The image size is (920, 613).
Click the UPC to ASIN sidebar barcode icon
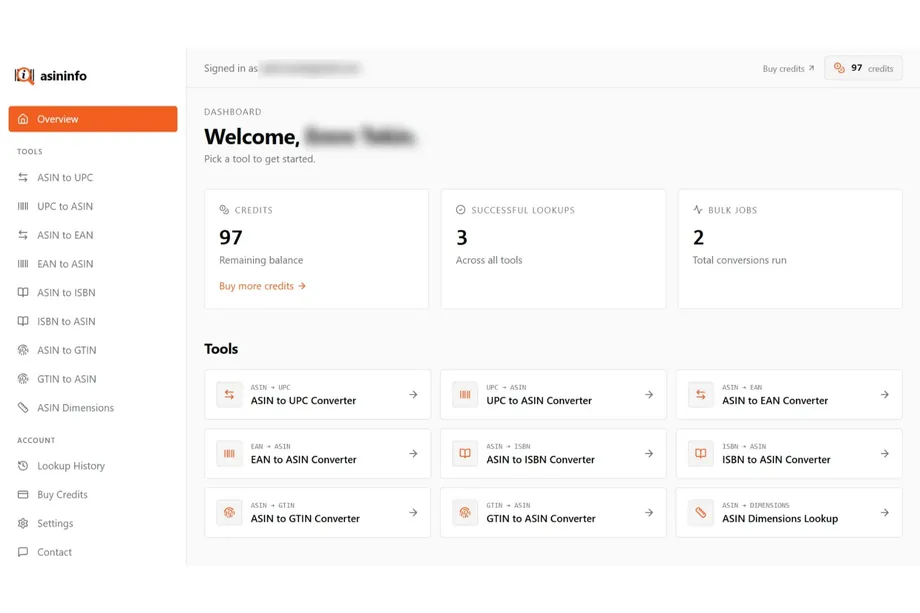point(23,206)
